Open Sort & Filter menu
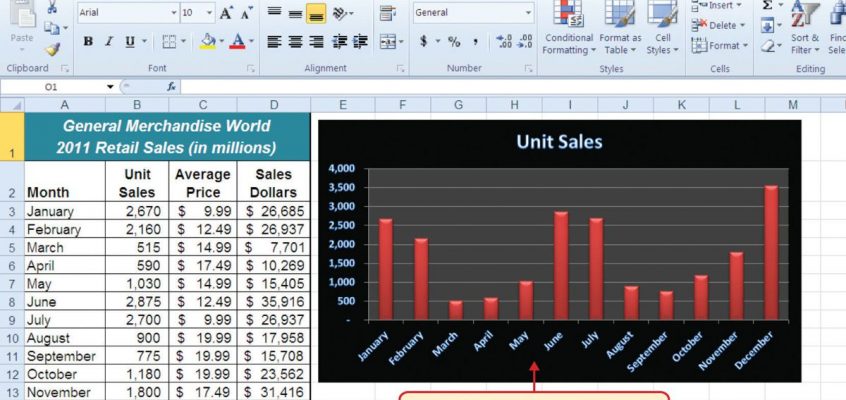Screen dimensions: 846x400 pos(805,27)
